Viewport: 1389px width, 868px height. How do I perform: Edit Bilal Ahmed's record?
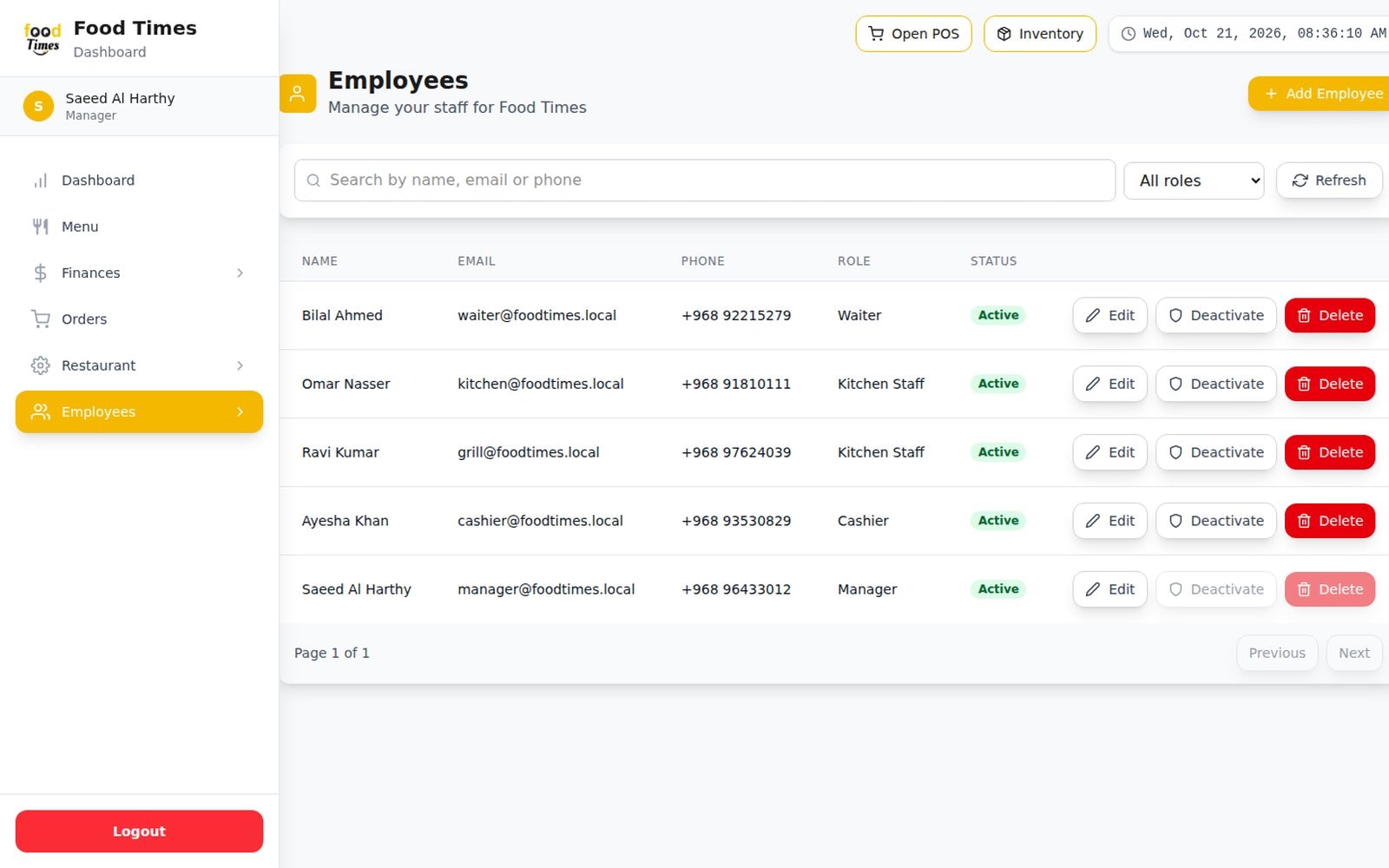coord(1109,315)
